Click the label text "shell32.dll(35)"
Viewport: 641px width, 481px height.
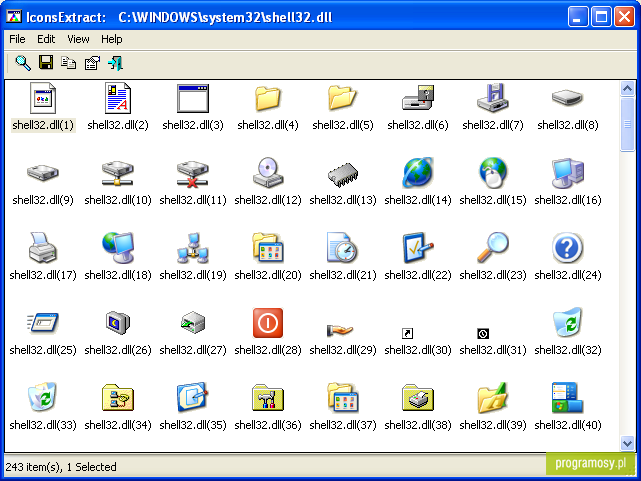click(x=193, y=425)
